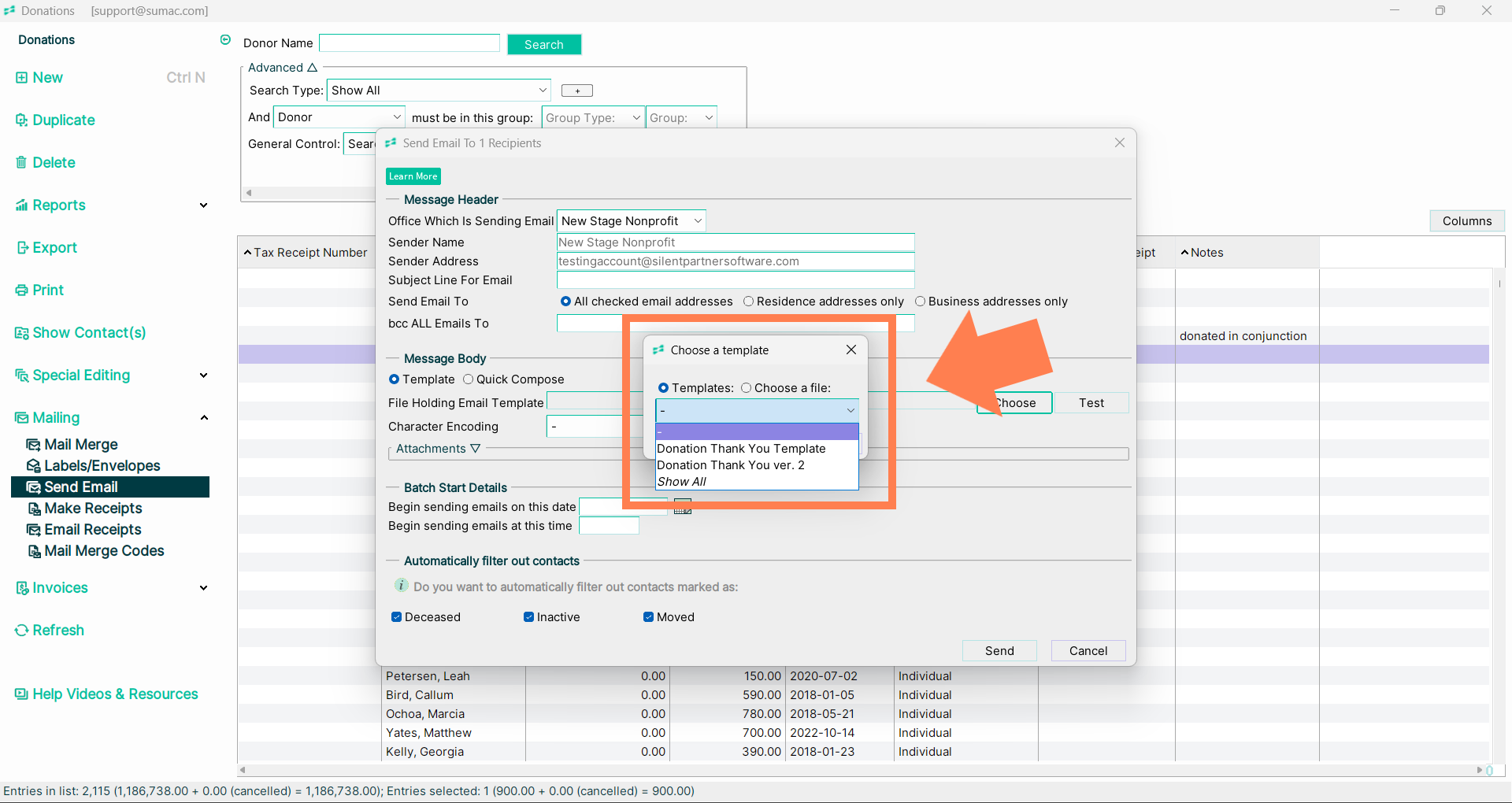The width and height of the screenshot is (1512, 803).
Task: Select the Choose a file radio
Action: coord(746,388)
